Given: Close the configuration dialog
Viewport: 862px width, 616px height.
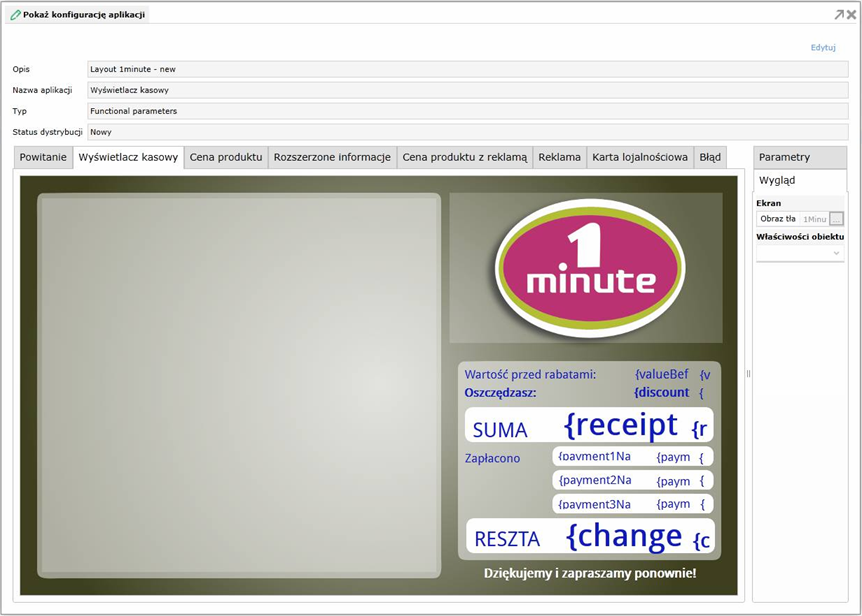Looking at the screenshot, I should pyautogui.click(x=851, y=15).
